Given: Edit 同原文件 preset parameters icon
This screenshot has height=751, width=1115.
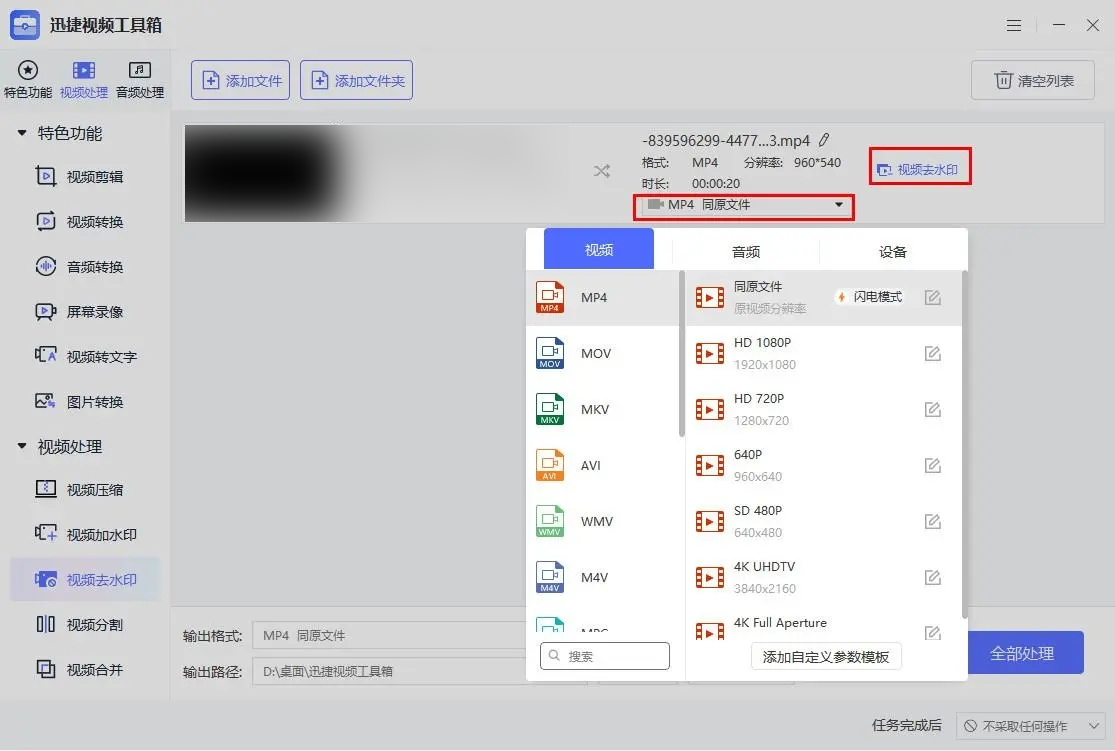Looking at the screenshot, I should [x=933, y=297].
